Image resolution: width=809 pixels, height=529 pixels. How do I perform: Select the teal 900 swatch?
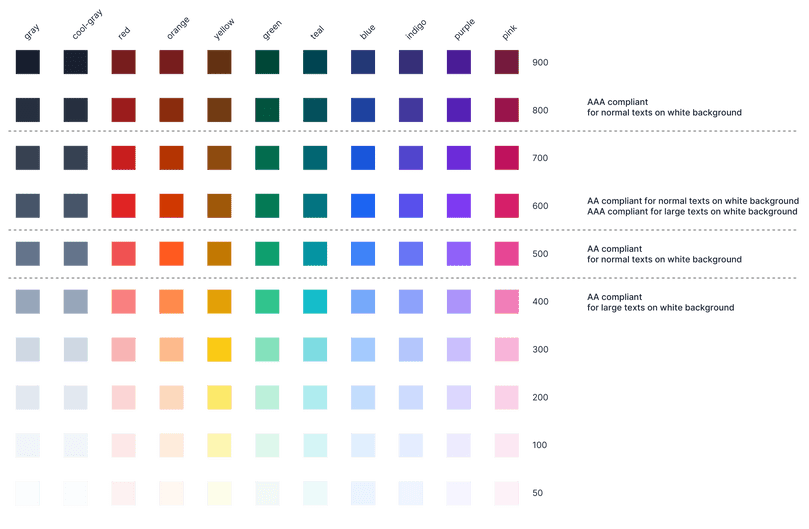coord(315,62)
